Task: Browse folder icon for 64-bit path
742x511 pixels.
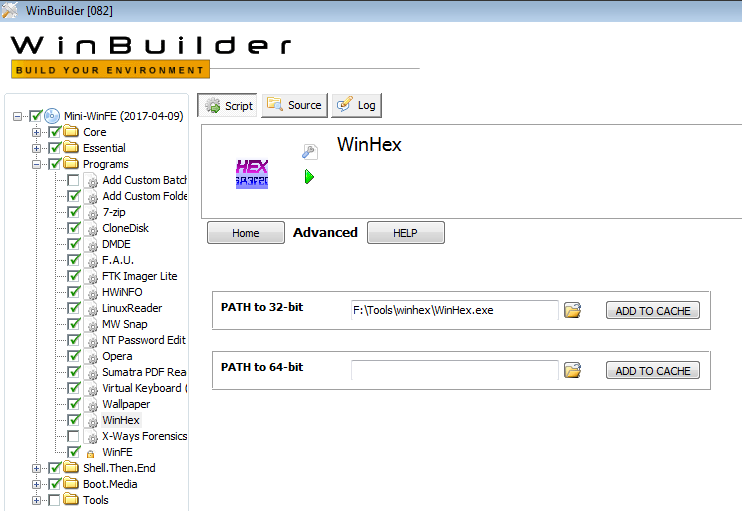Action: pos(572,371)
